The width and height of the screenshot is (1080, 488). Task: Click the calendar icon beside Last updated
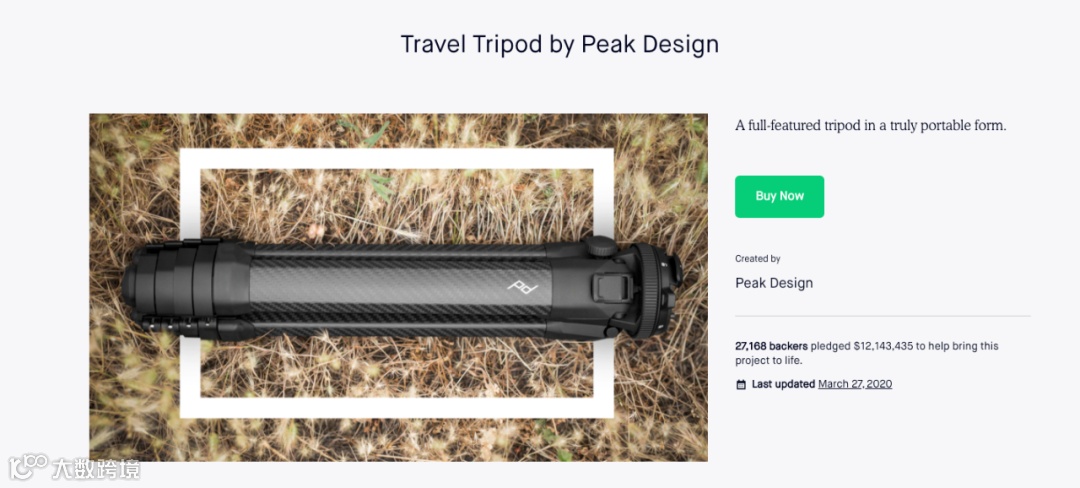coord(741,385)
